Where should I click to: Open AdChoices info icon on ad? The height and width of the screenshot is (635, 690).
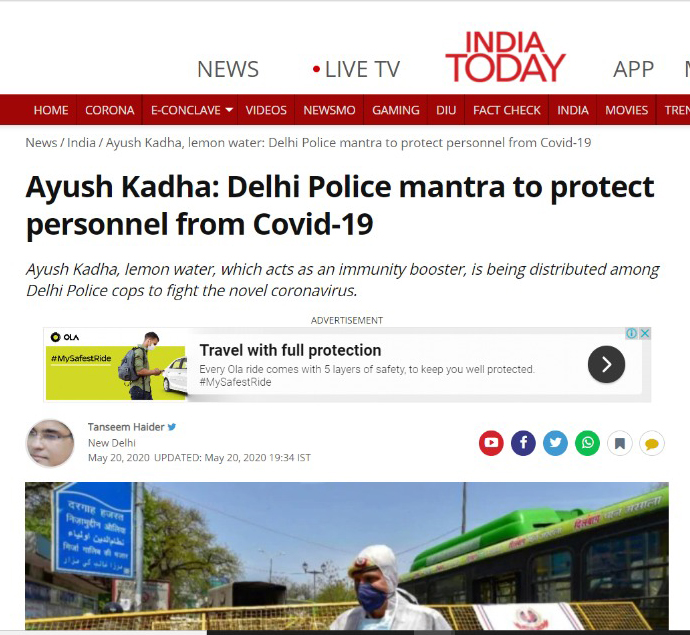(631, 333)
